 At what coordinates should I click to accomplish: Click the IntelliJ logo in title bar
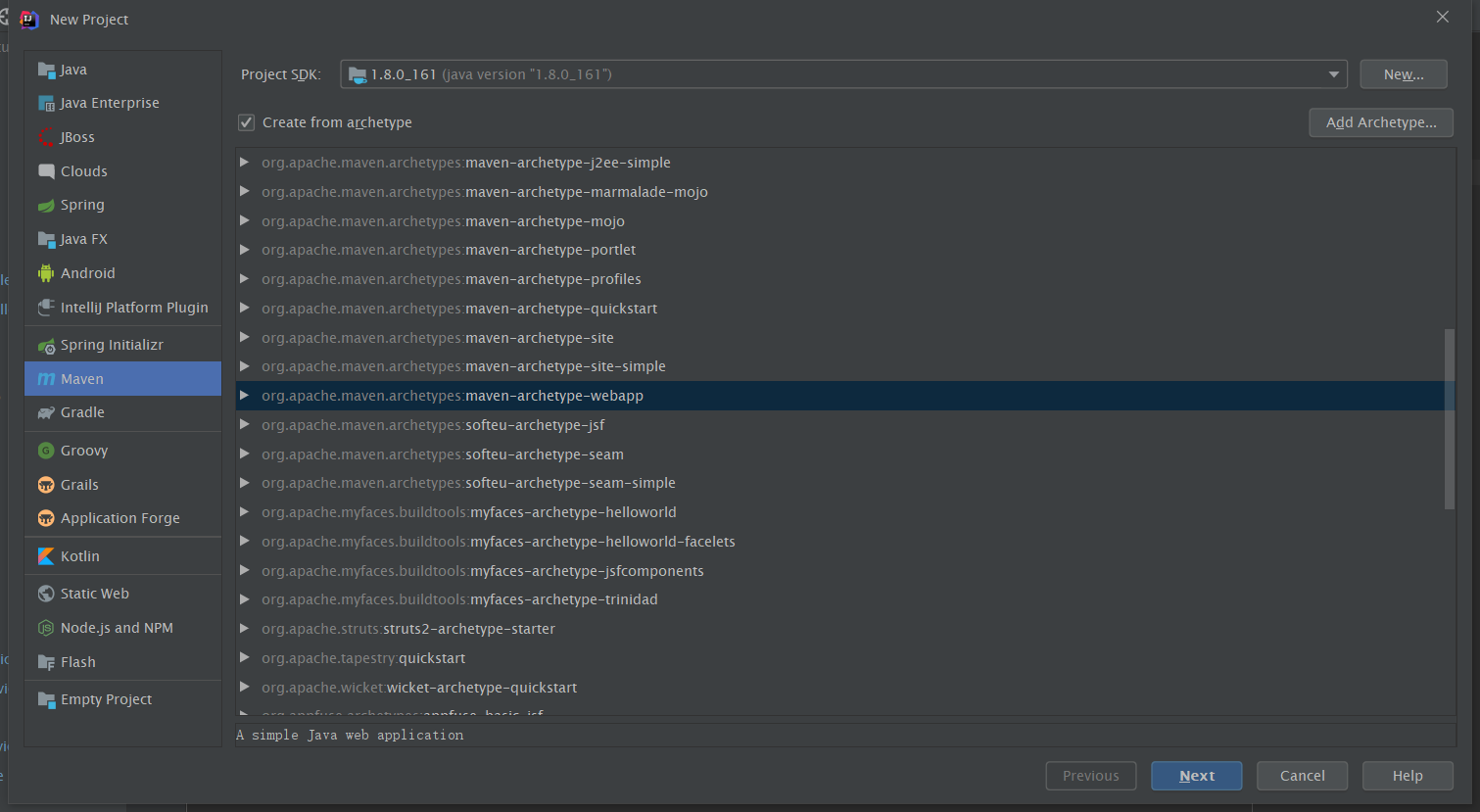pyautogui.click(x=29, y=20)
